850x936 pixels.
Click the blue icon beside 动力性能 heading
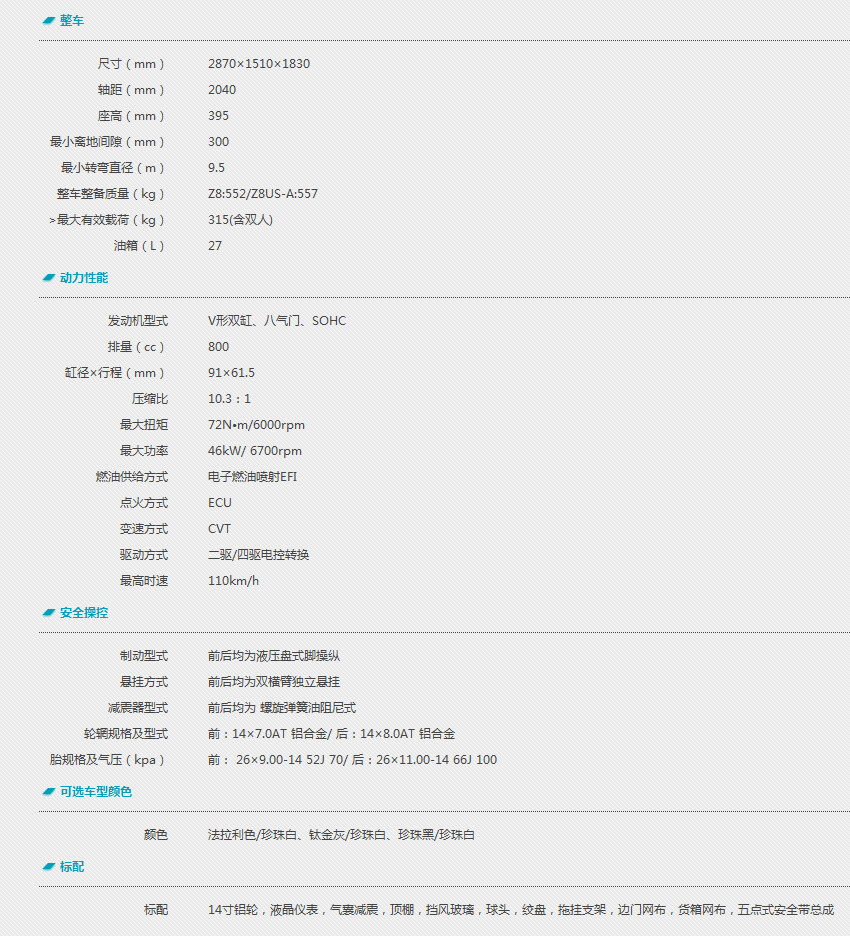tap(48, 278)
